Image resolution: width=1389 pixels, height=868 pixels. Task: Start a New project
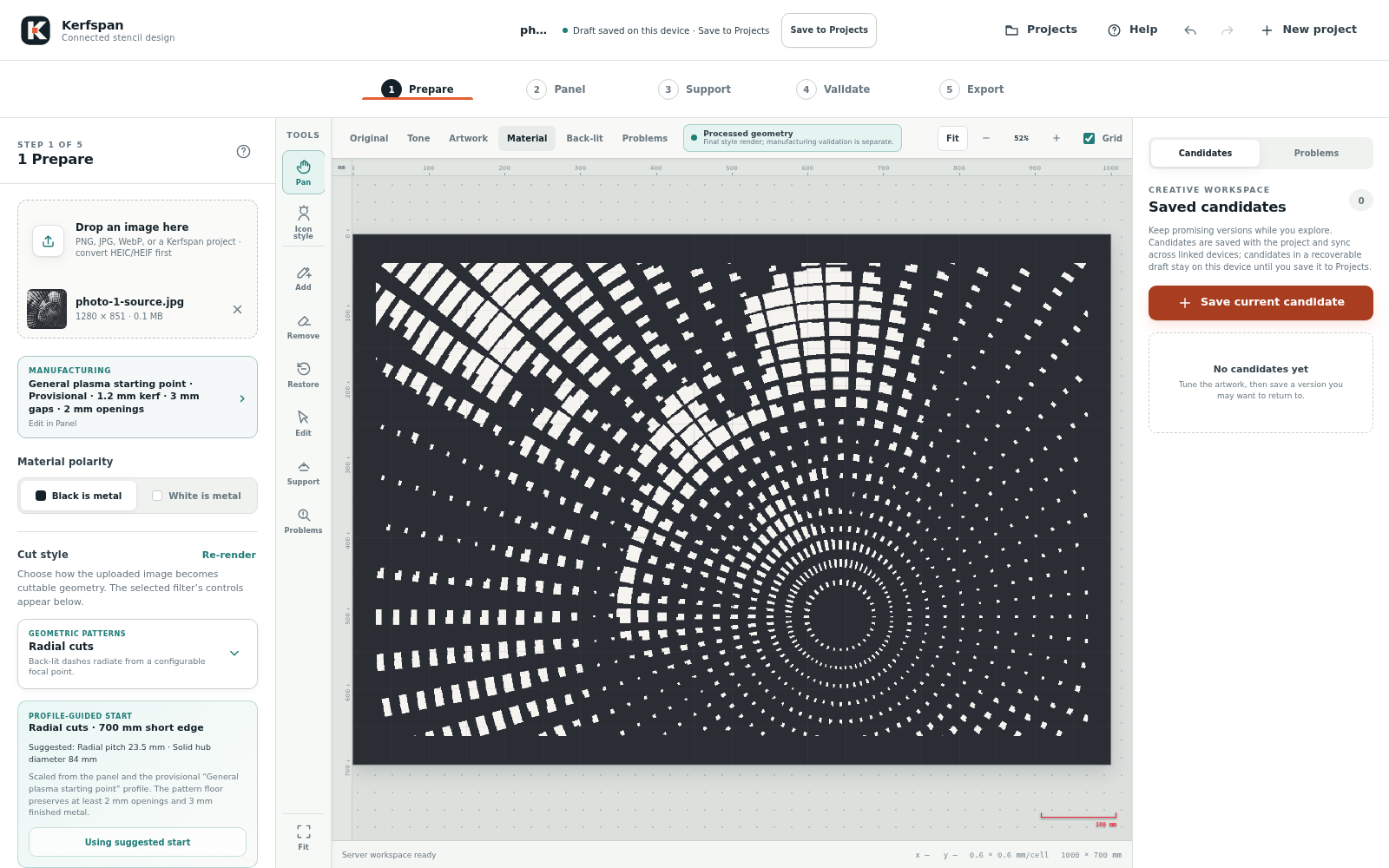click(x=1309, y=30)
